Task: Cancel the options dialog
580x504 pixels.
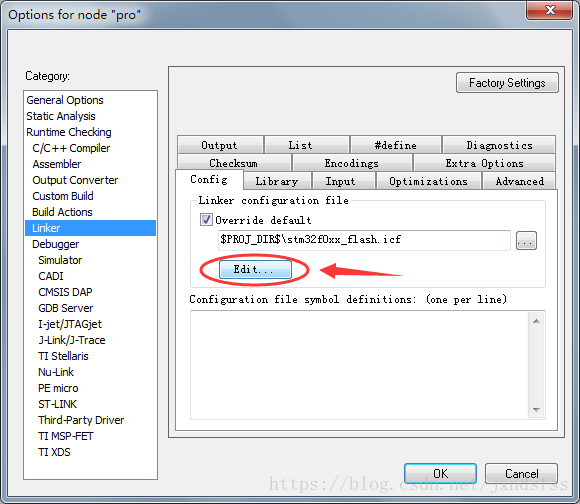Action: (521, 473)
